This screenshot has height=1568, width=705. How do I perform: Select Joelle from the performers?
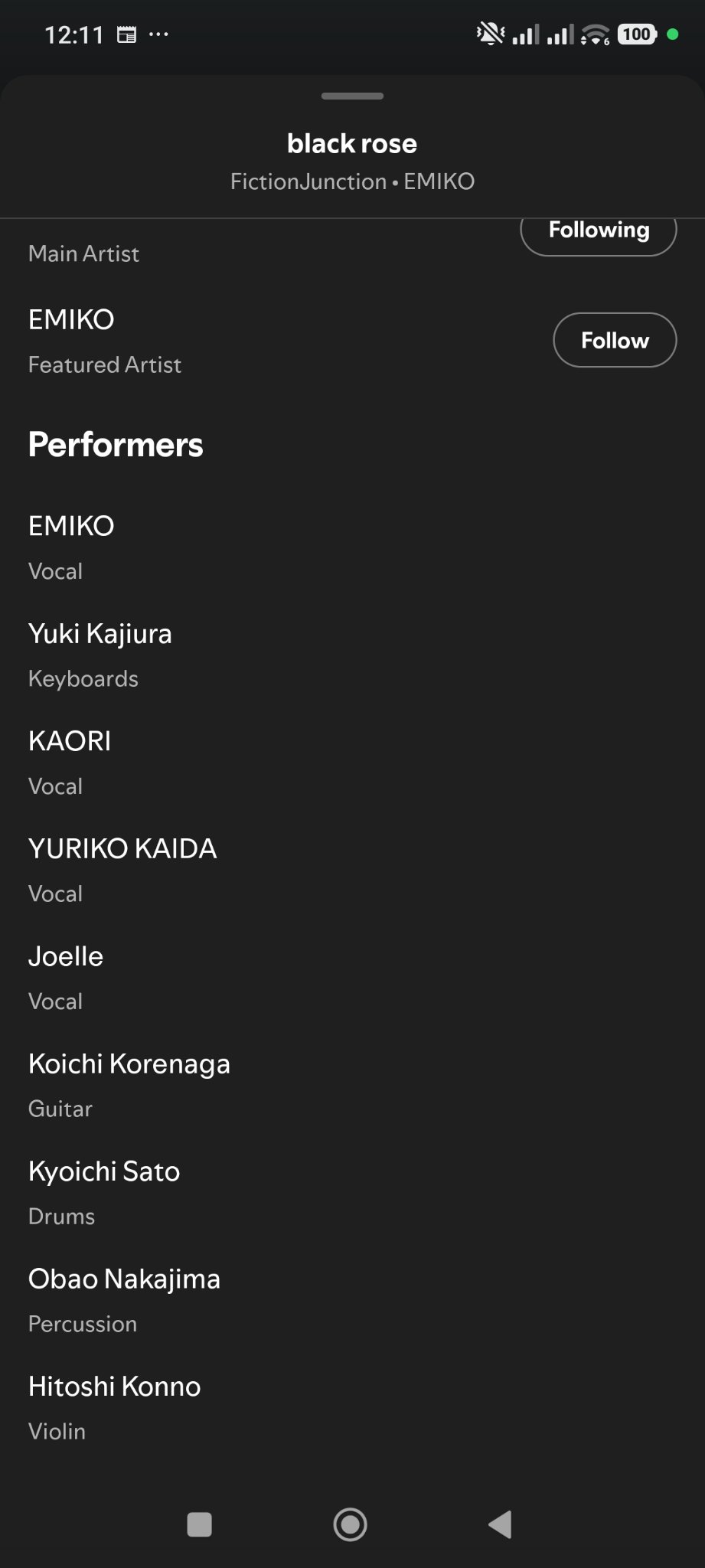point(66,956)
